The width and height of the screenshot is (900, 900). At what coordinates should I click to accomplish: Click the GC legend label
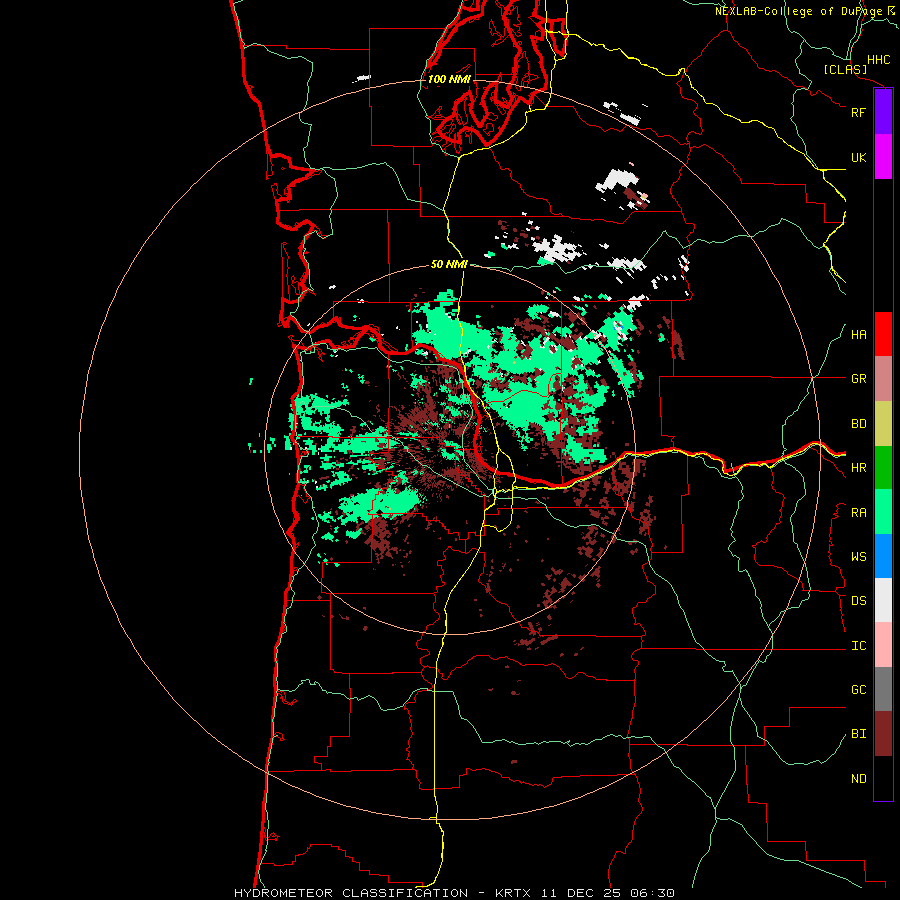[x=858, y=690]
